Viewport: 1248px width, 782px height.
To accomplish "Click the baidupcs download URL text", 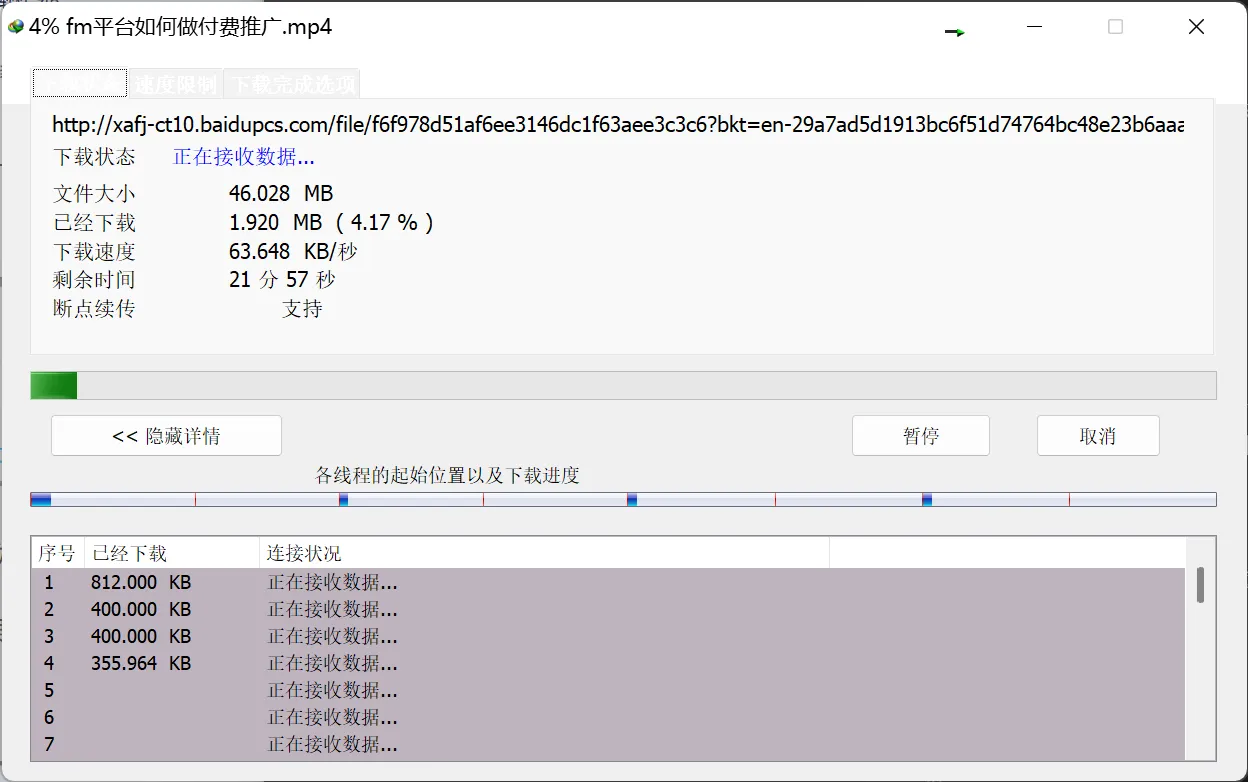I will (x=618, y=125).
